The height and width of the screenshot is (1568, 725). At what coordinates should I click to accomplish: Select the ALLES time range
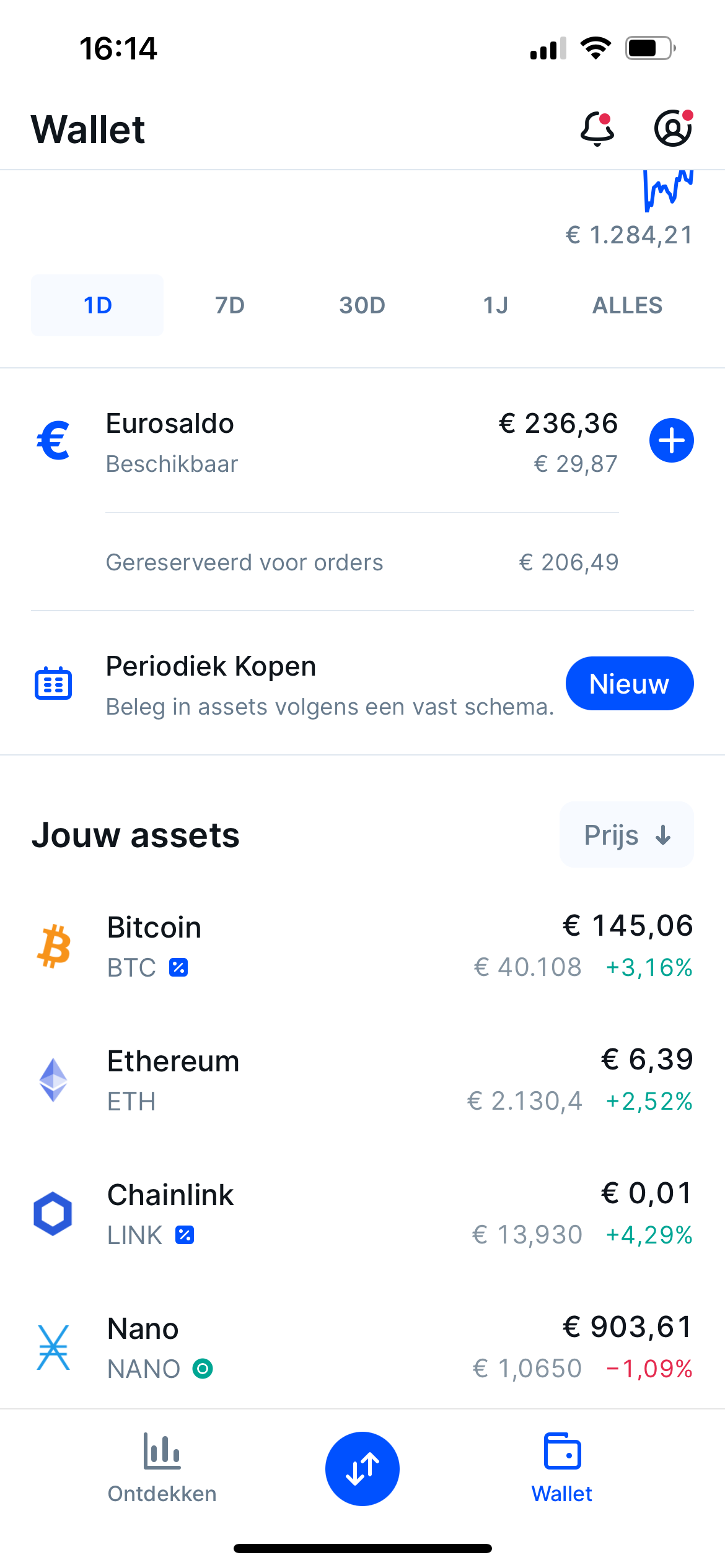(x=628, y=305)
